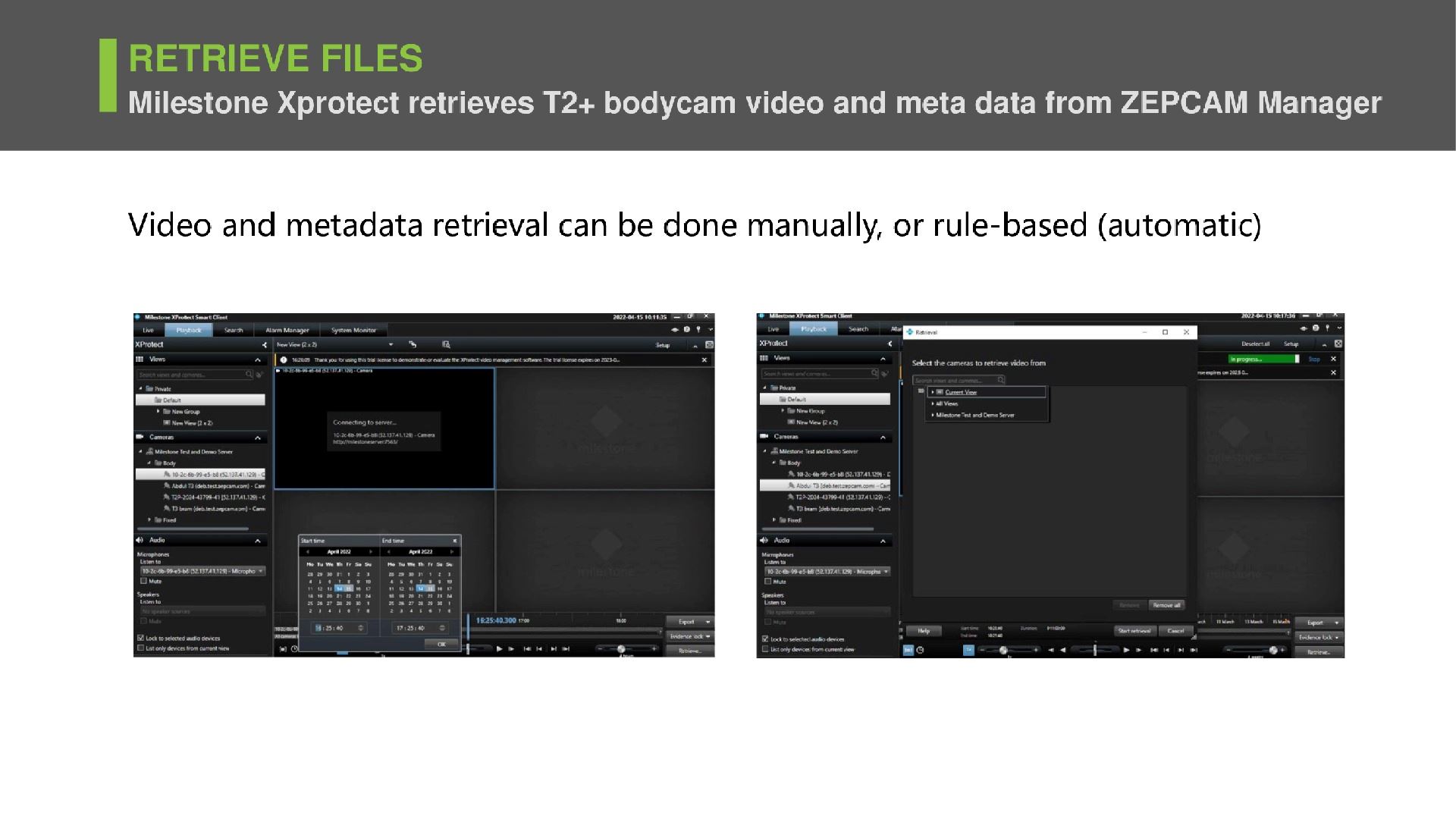Switch to Playback tab in left screenshot
Viewport: 1456px width, 819px height.
click(189, 330)
